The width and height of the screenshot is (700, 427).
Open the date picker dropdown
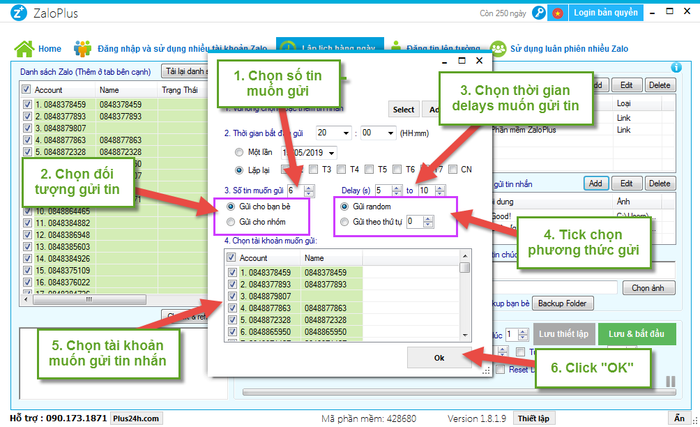point(331,153)
